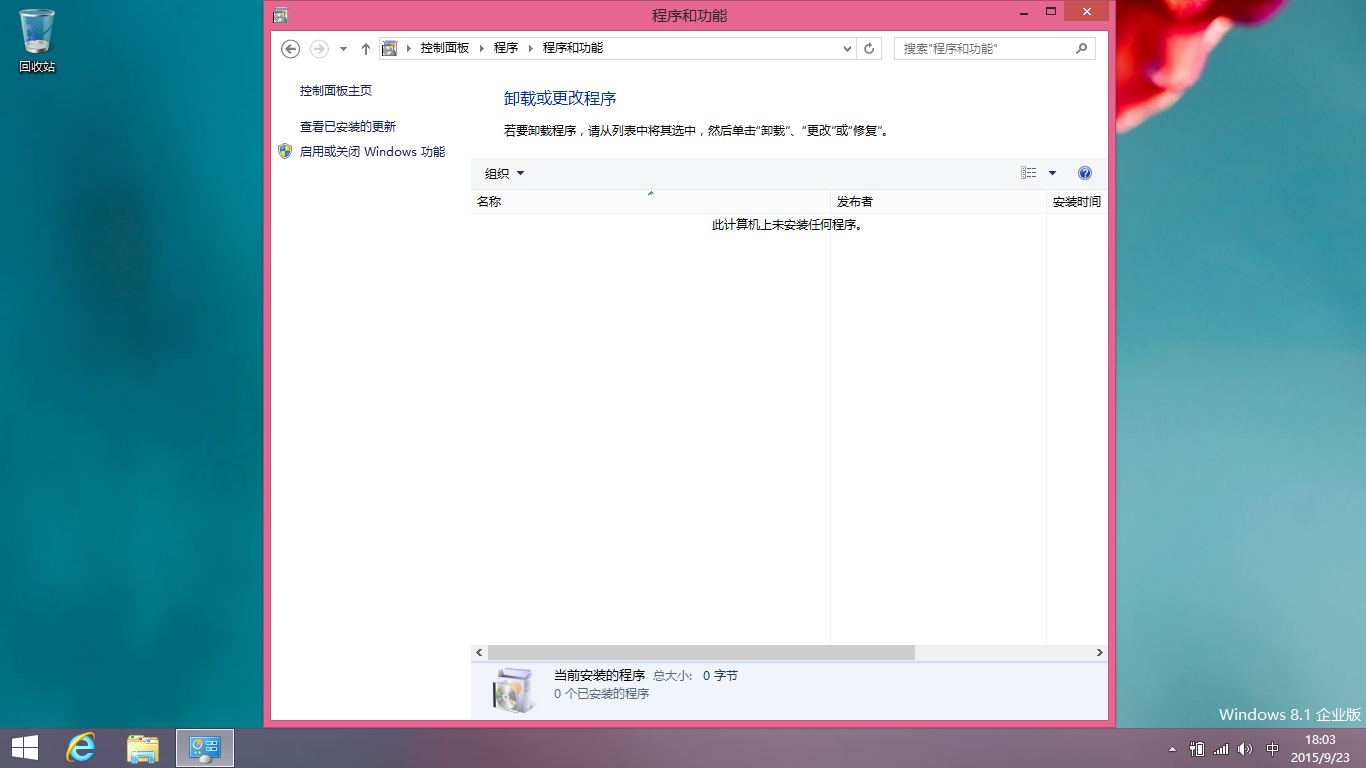Screen dimensions: 1366x768
Task: Click the 0 个已安装的程序 status text
Action: click(x=602, y=693)
